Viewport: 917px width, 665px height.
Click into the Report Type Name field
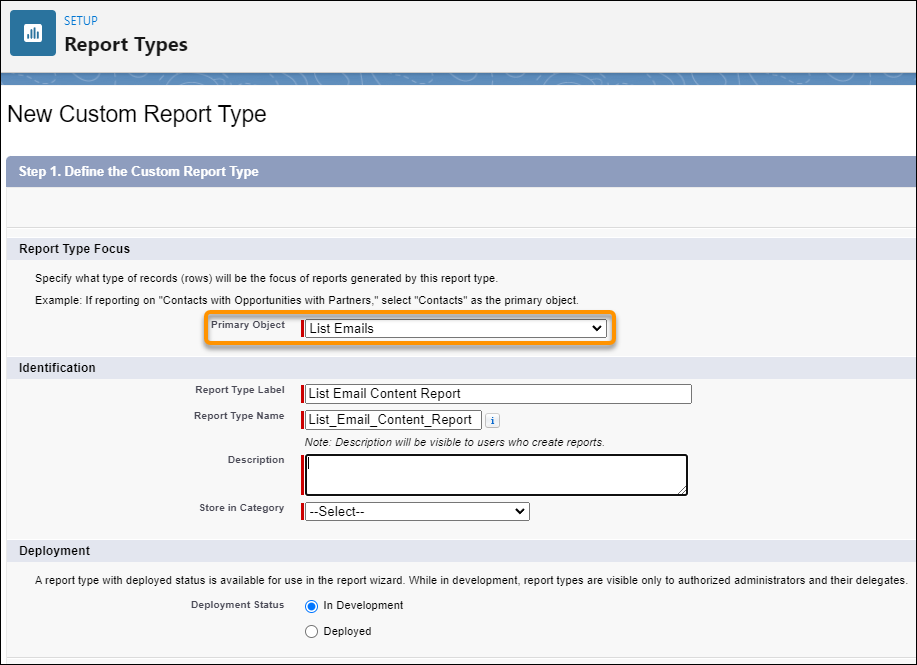(394, 420)
